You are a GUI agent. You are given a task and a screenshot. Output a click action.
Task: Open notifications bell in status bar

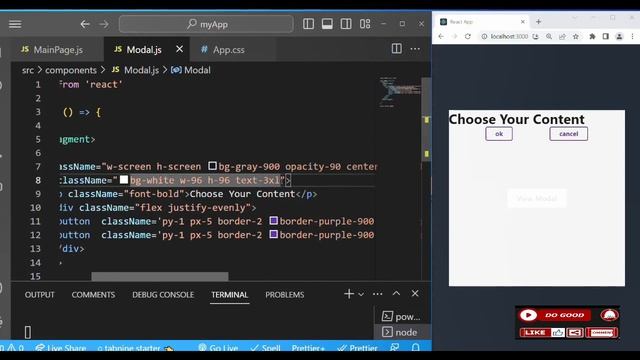pyautogui.click(x=416, y=347)
